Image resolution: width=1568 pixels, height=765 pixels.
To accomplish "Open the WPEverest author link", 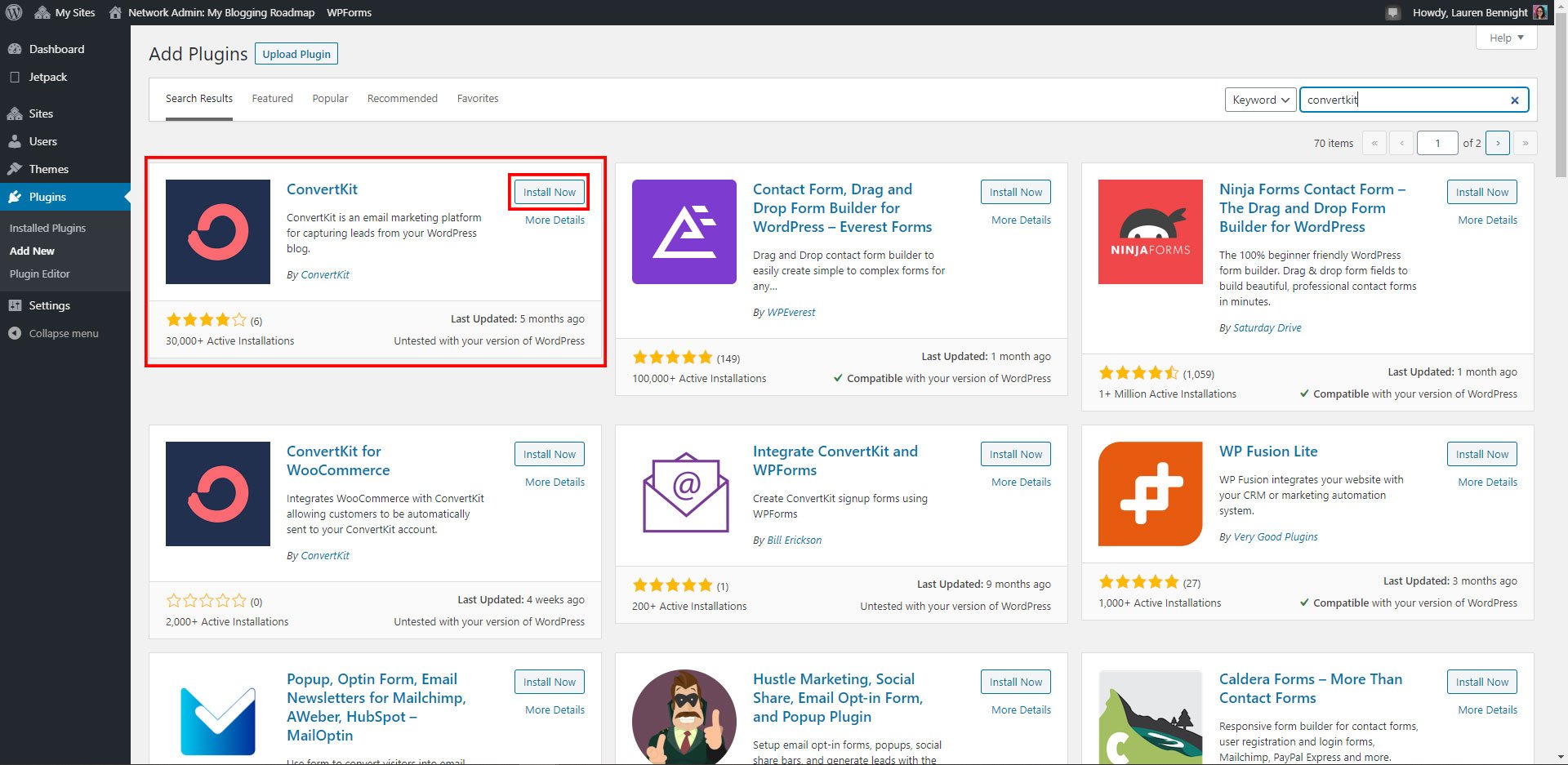I will tap(791, 312).
